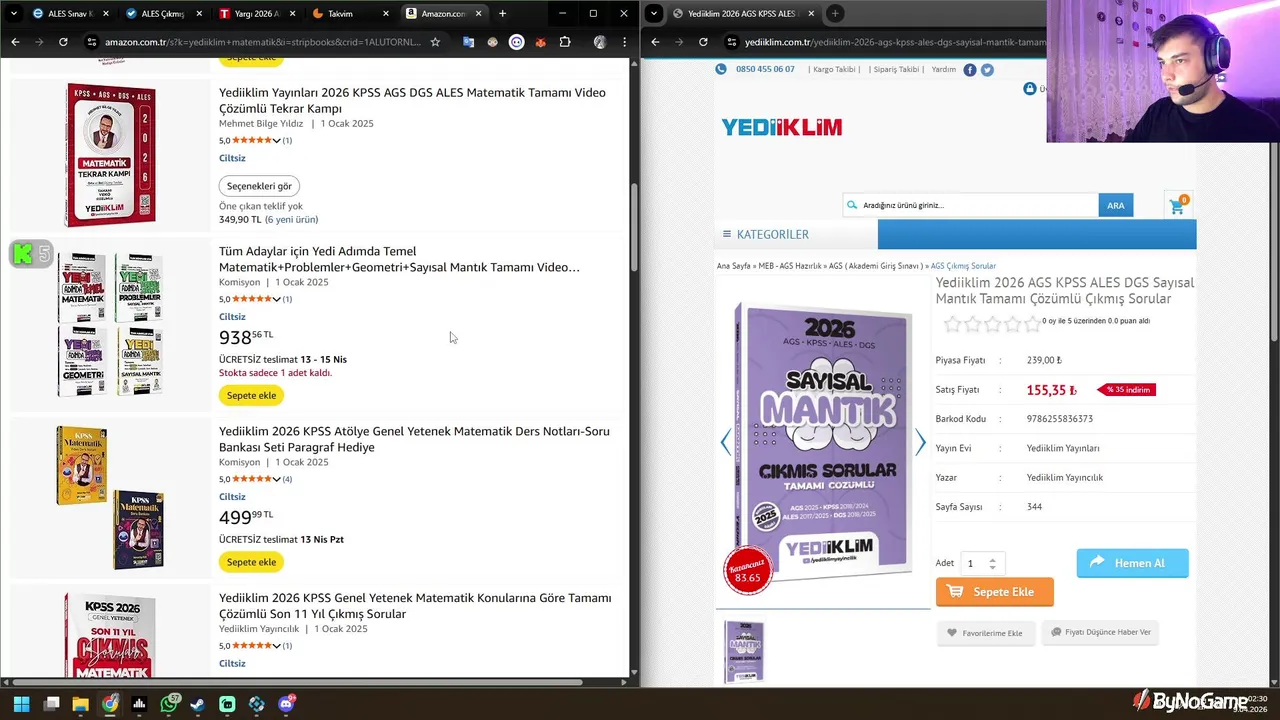Open the Yediiklim shopping cart icon

coord(1178,206)
